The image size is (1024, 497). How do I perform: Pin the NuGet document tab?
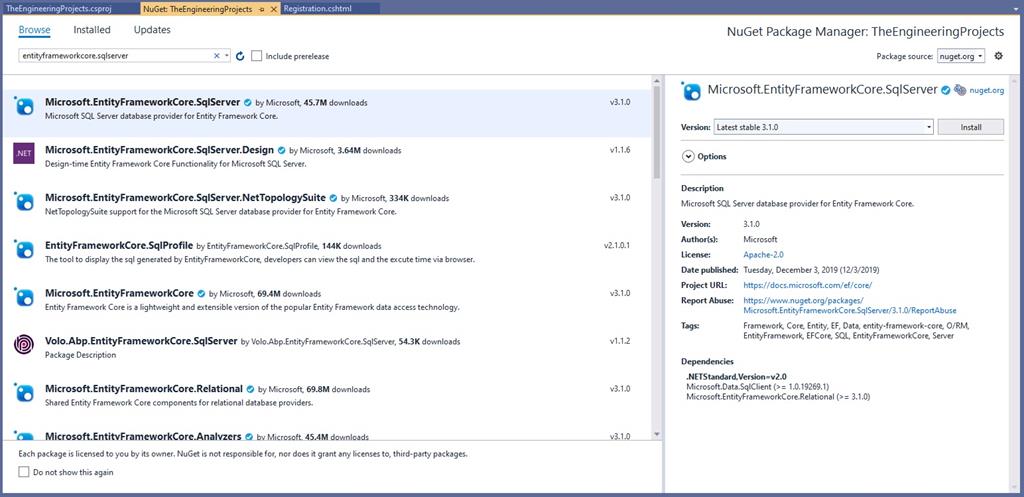pyautogui.click(x=261, y=8)
